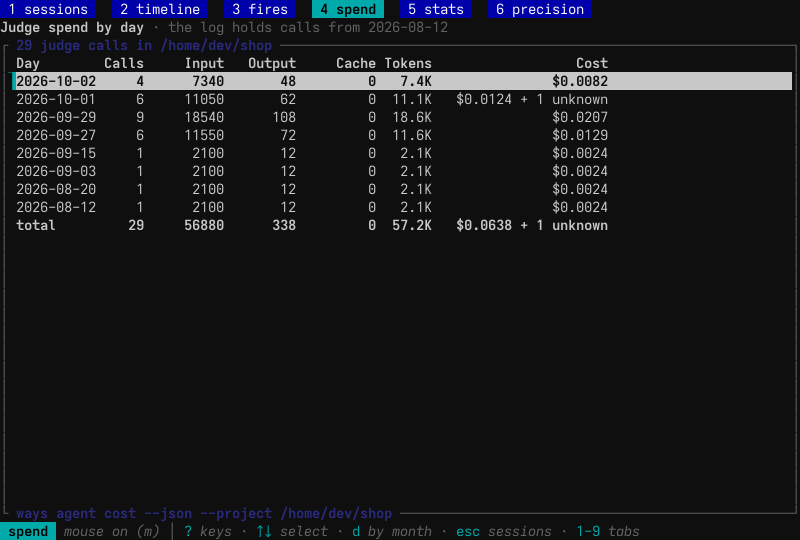This screenshot has height=540, width=800.
Task: Select the 2026-09-27 row
Action: point(402,135)
